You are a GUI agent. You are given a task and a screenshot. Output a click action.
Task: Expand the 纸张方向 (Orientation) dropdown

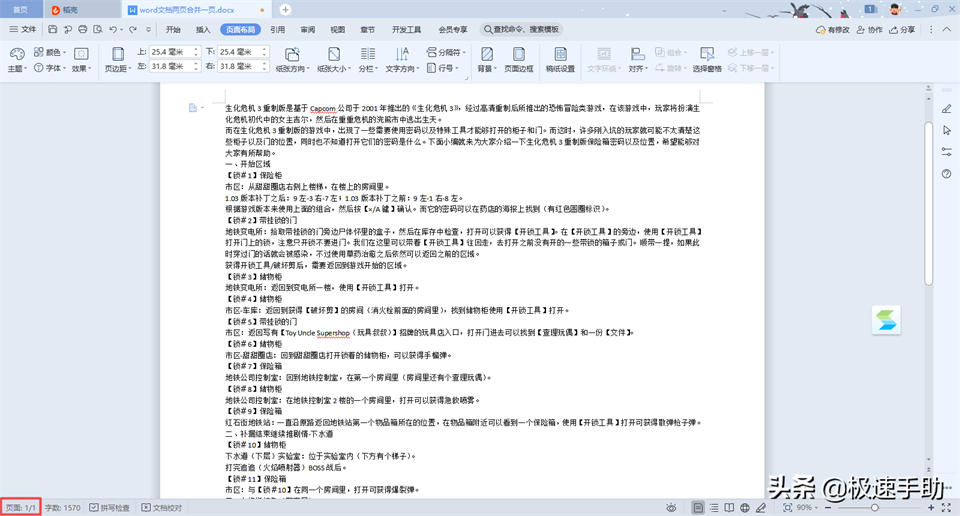coord(291,69)
